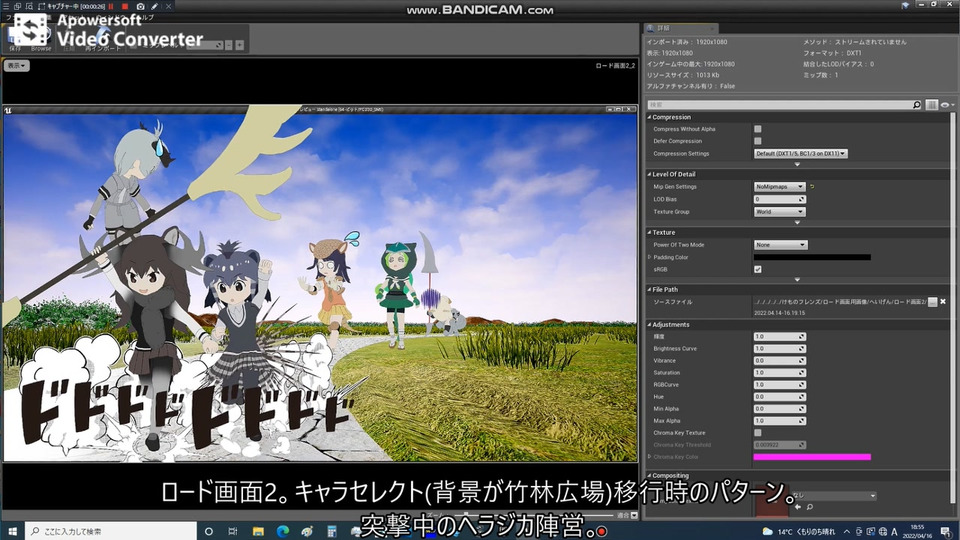Edit the LOD Bias value field
This screenshot has width=960, height=540.
point(779,199)
